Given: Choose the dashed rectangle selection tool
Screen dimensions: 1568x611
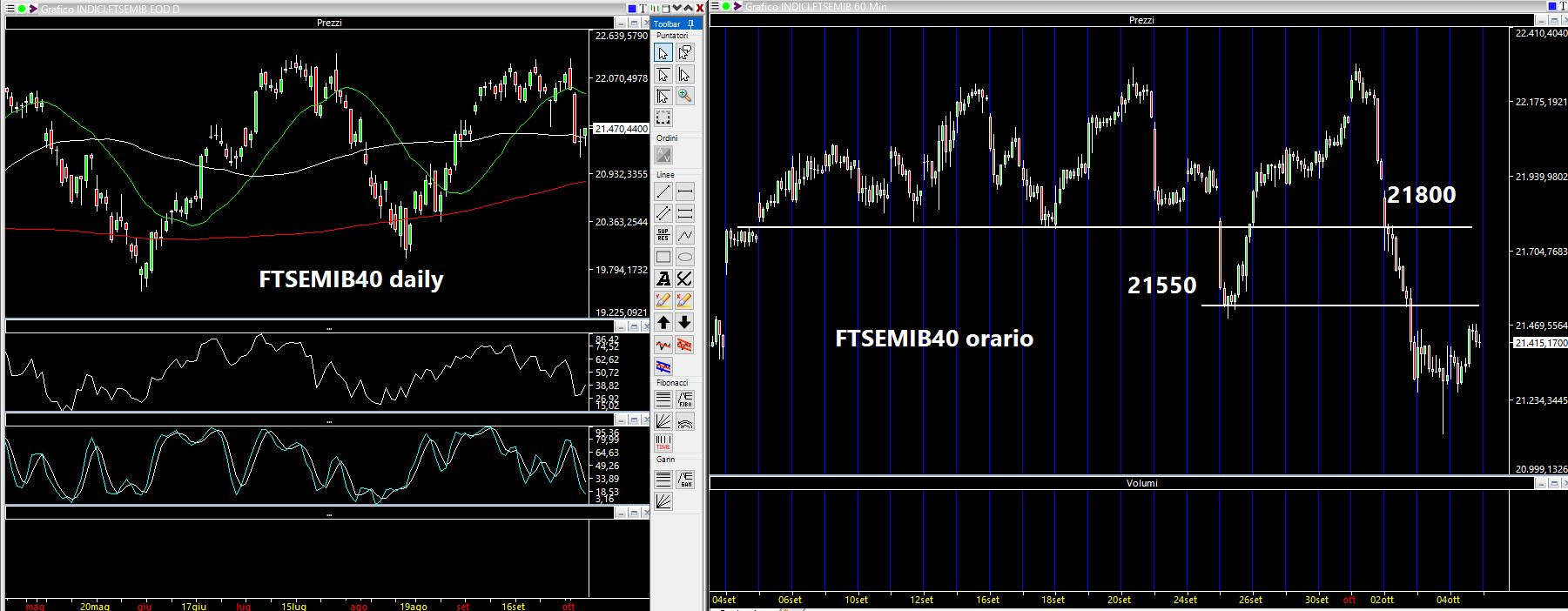Looking at the screenshot, I should (x=663, y=117).
